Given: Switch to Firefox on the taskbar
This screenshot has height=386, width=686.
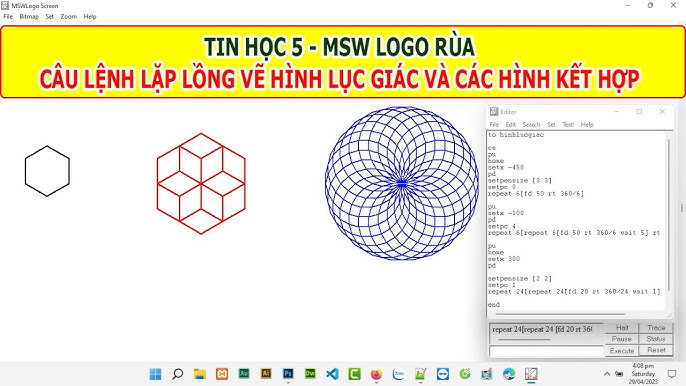Looking at the screenshot, I should tap(376, 374).
